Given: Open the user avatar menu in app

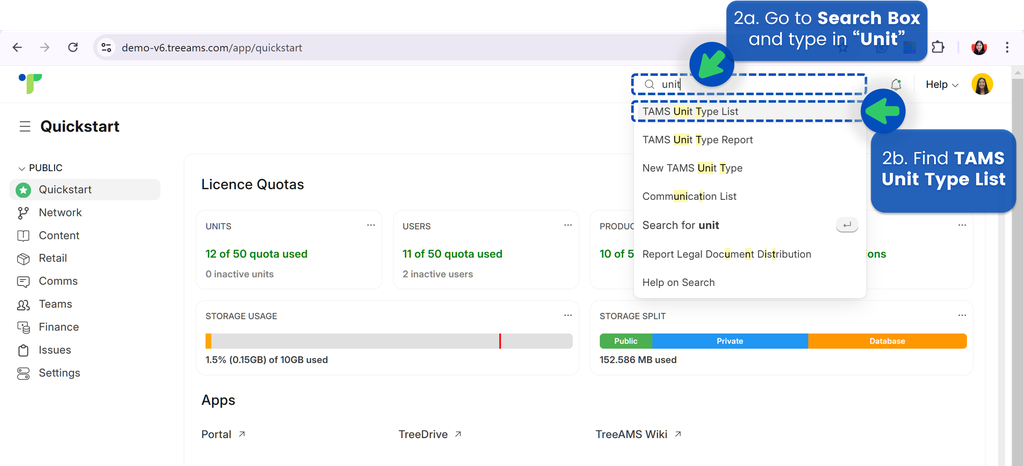Looking at the screenshot, I should coord(982,84).
